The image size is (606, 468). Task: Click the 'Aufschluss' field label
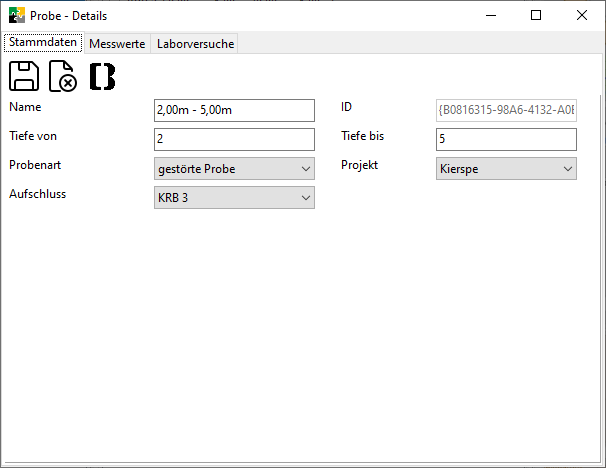[x=37, y=194]
